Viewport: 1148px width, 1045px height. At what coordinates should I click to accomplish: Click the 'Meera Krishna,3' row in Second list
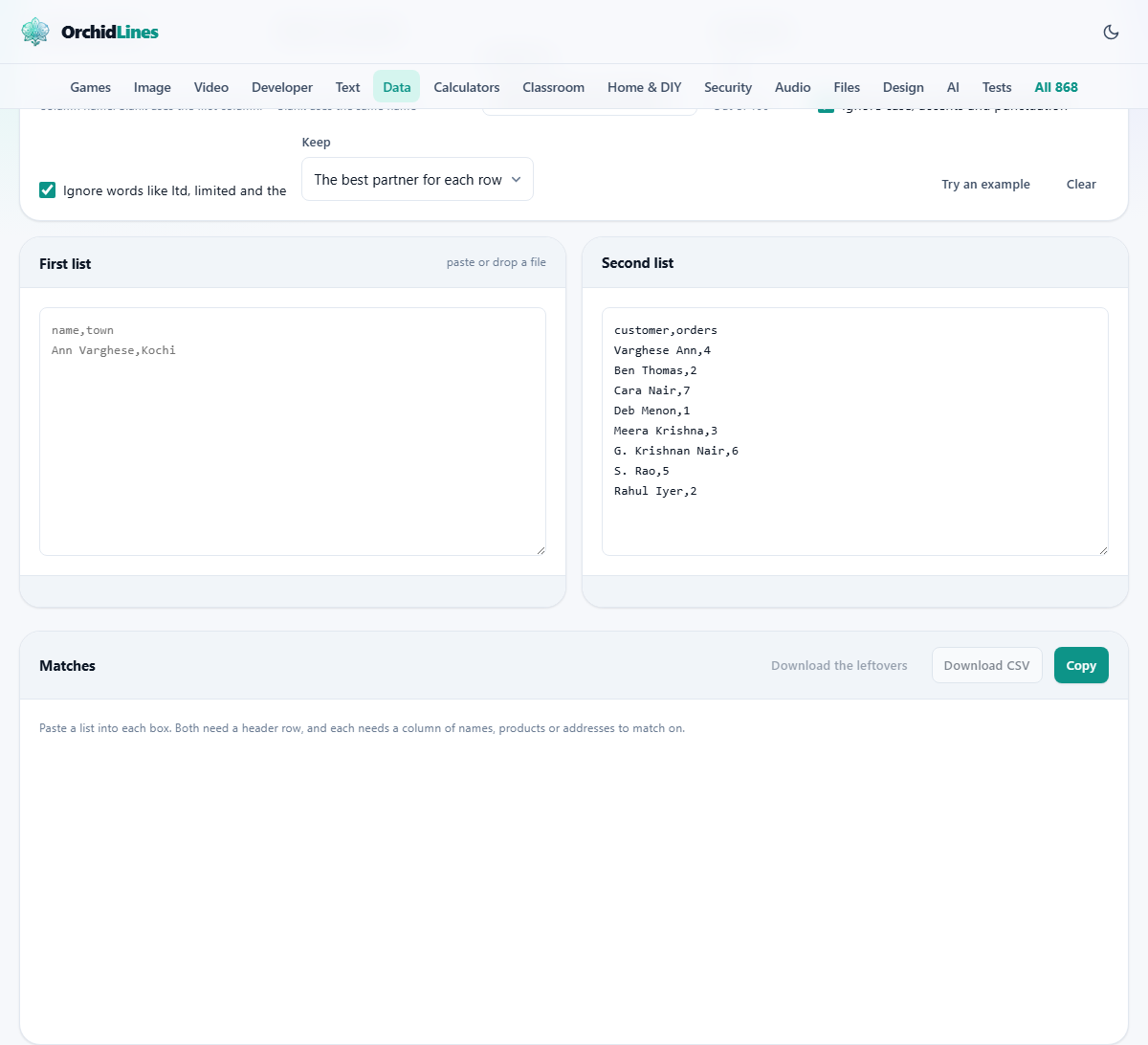click(666, 431)
